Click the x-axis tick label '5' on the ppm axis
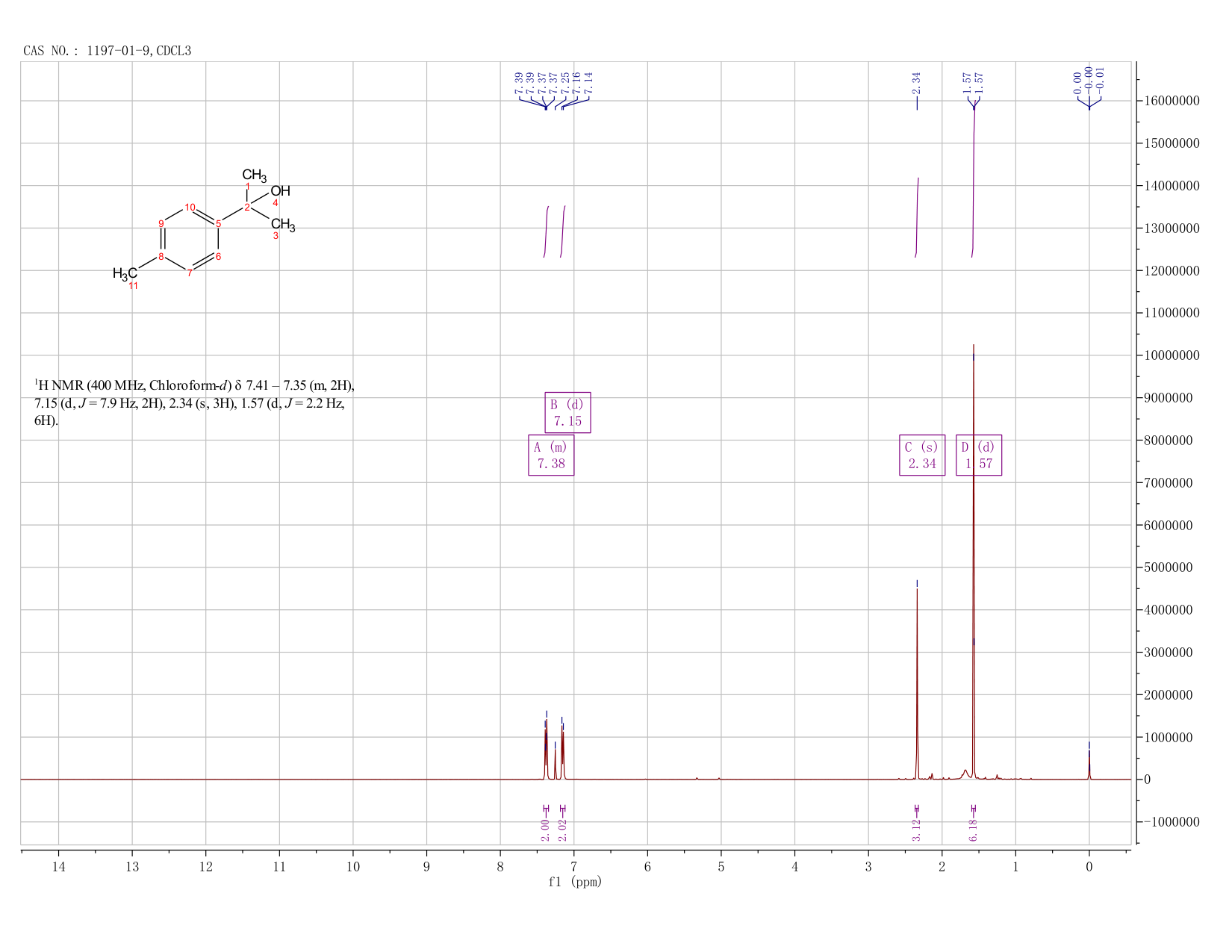This screenshot has width=1232, height=952. pos(721,867)
